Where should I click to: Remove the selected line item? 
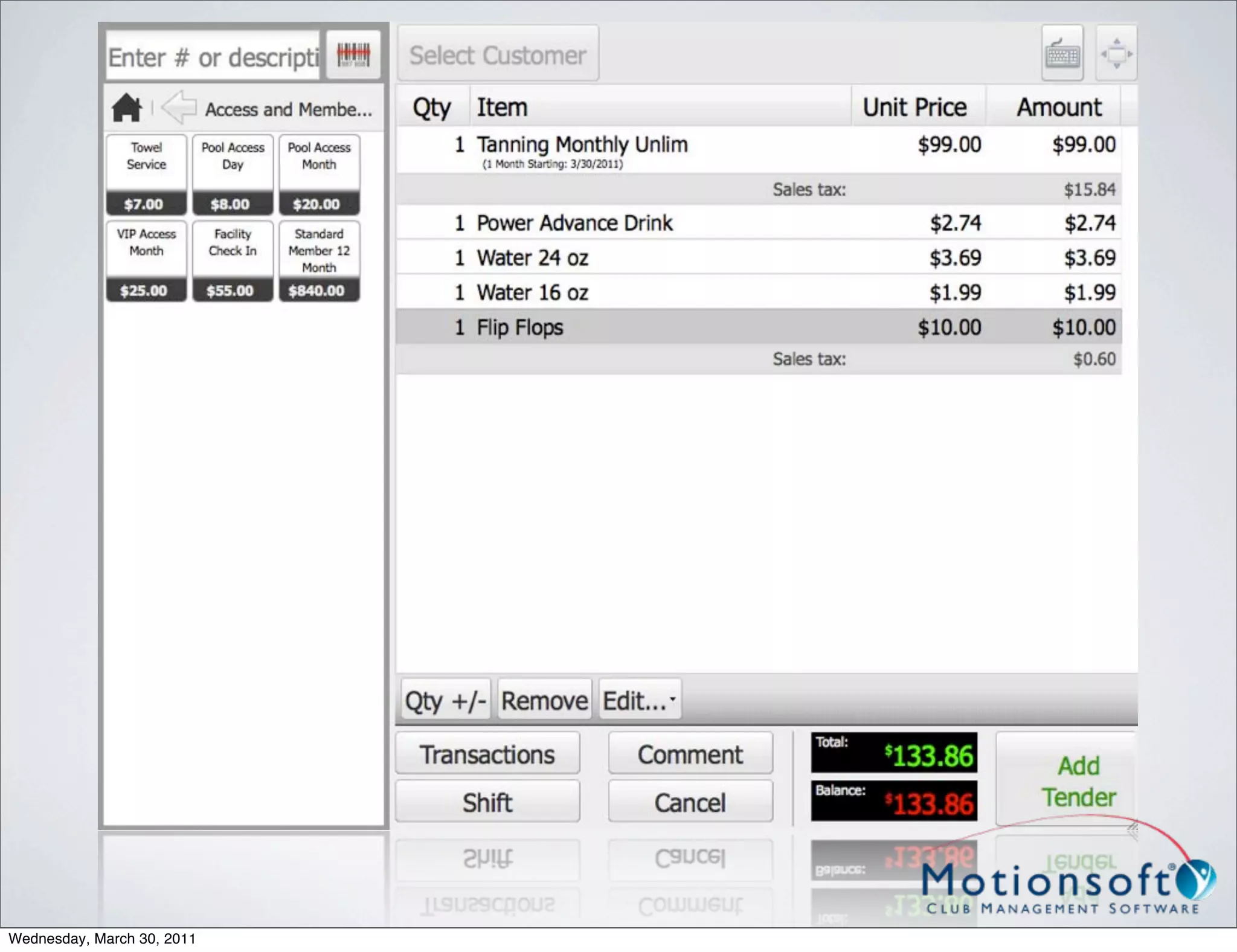pos(544,700)
